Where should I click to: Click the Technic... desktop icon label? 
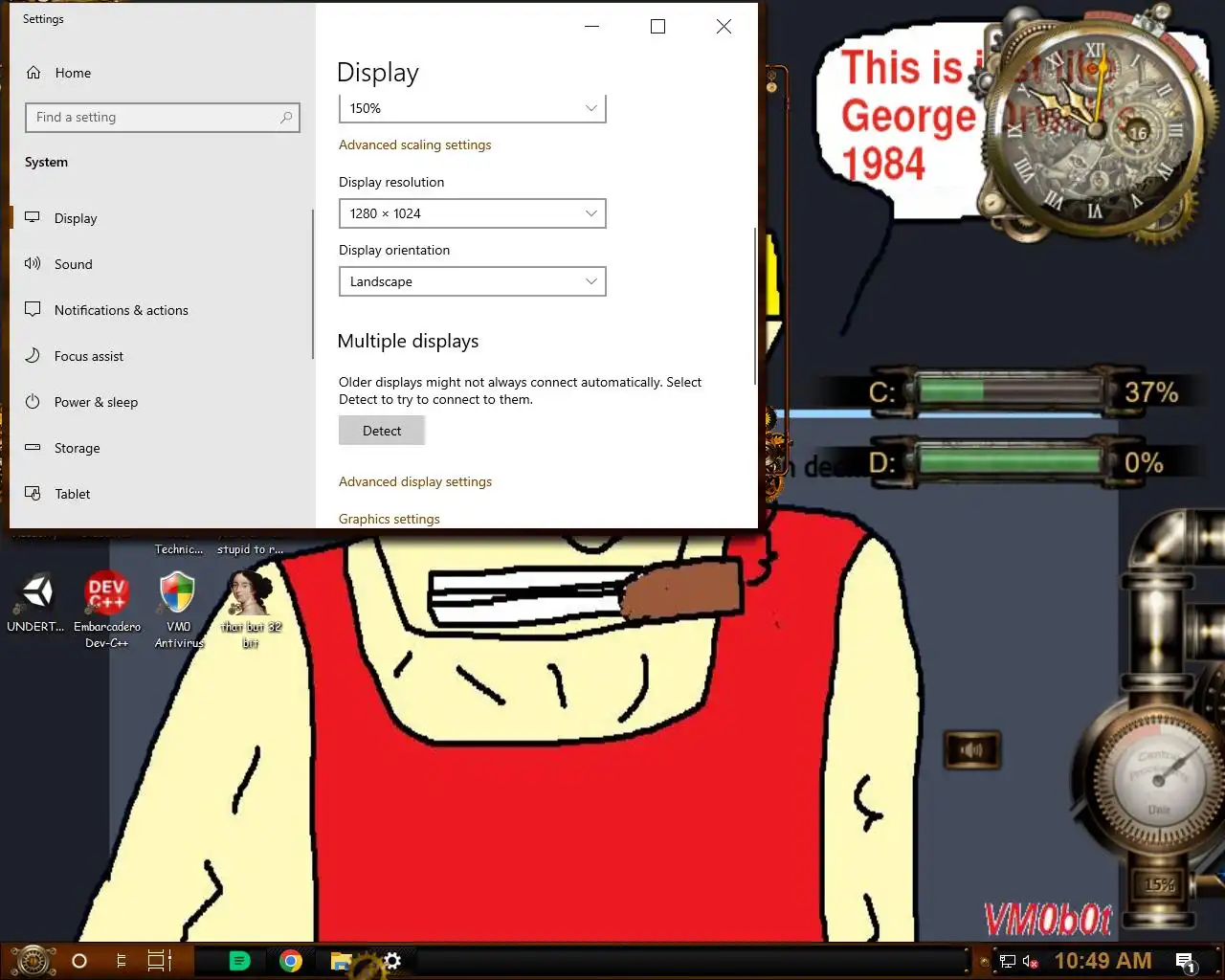click(x=179, y=549)
